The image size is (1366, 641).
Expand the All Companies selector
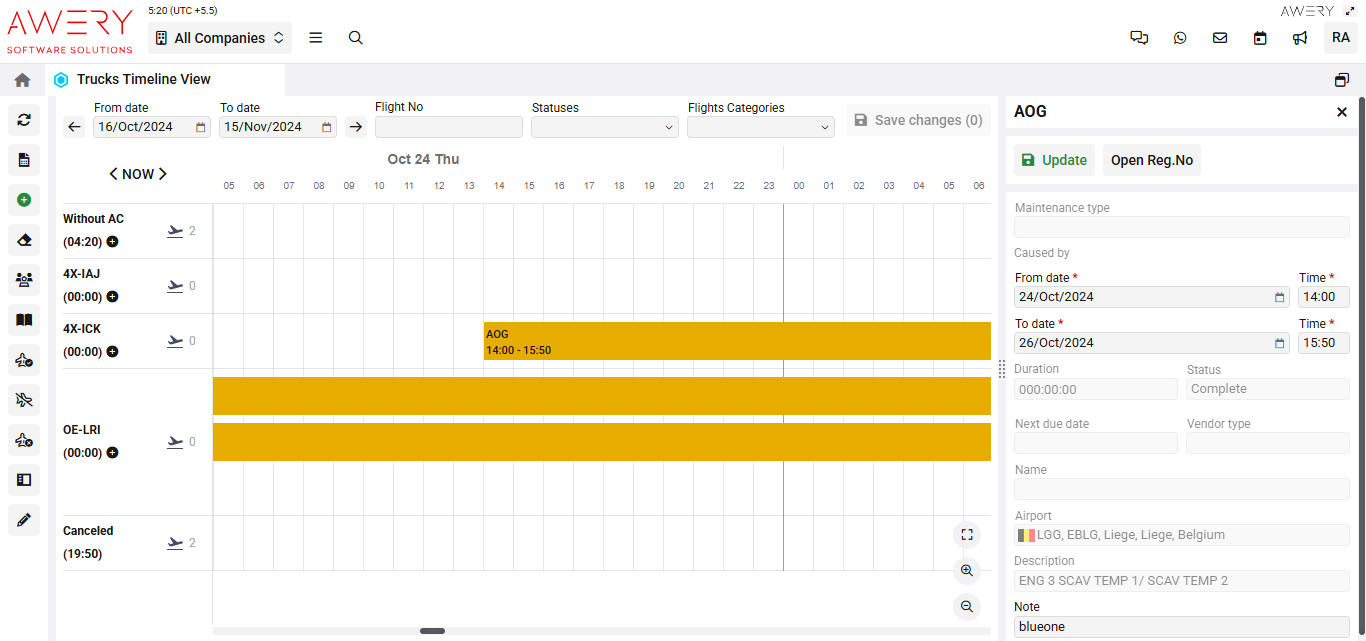(x=220, y=38)
